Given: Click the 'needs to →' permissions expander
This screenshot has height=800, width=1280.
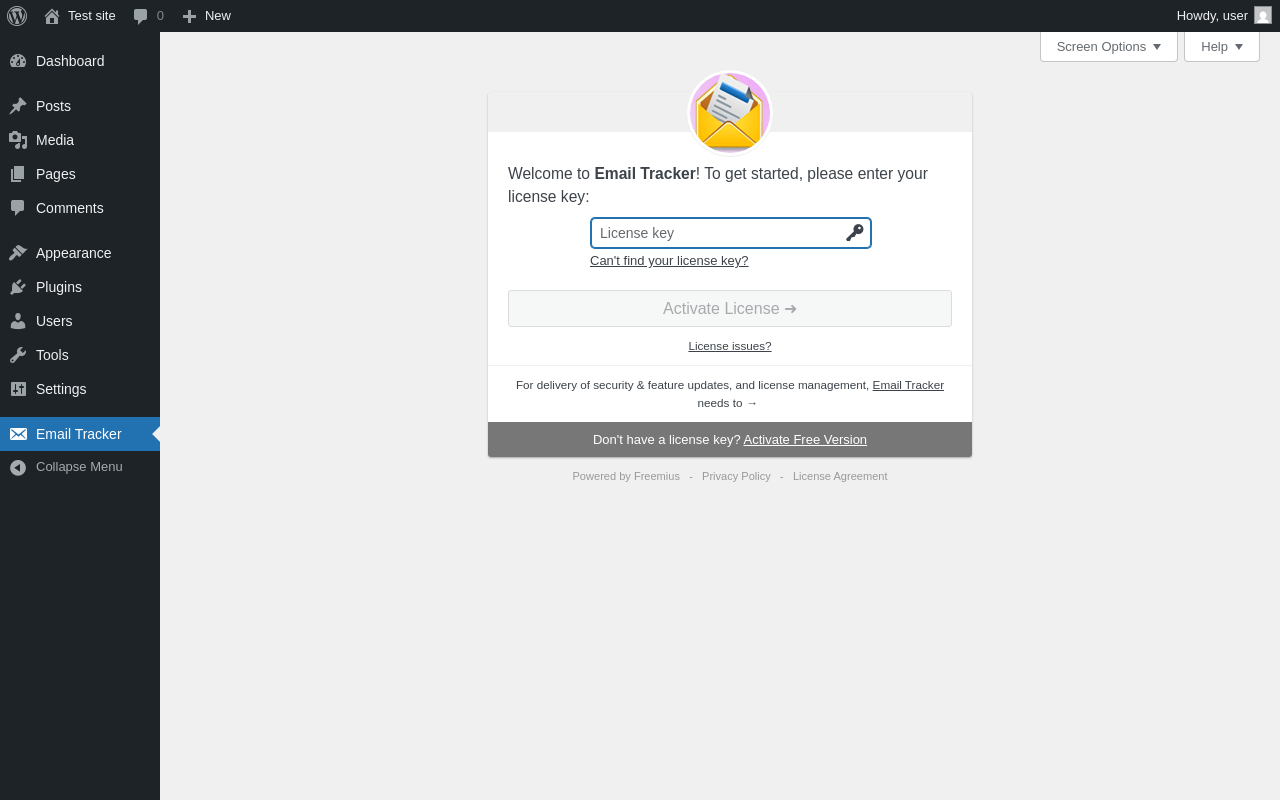Looking at the screenshot, I should [727, 403].
